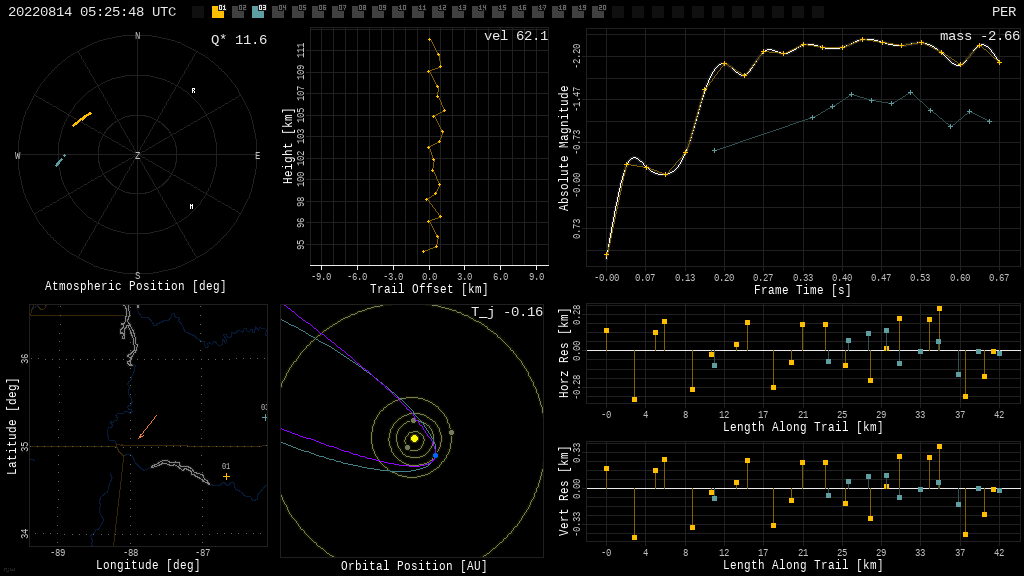
Task: Click the yellow Sun in the orbital plot
Action: pyautogui.click(x=414, y=438)
